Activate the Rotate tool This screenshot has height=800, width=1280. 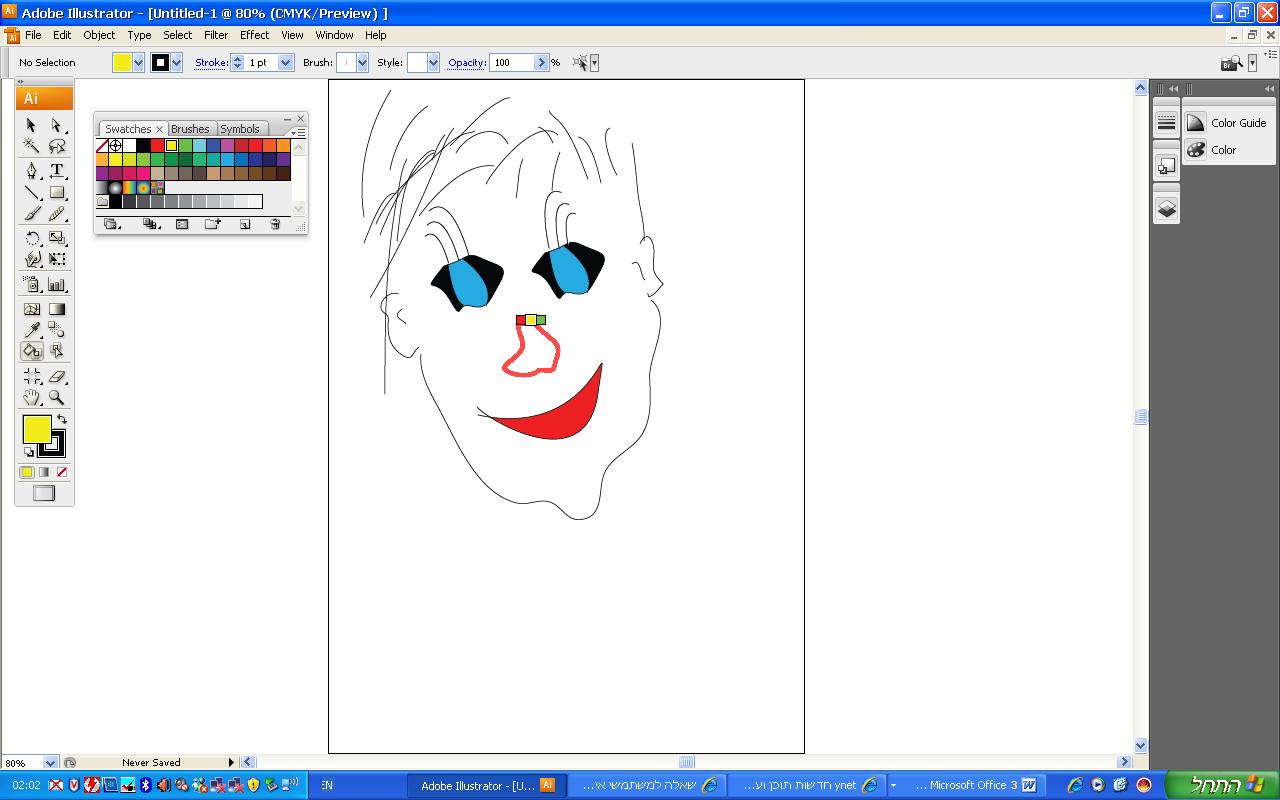pos(32,238)
